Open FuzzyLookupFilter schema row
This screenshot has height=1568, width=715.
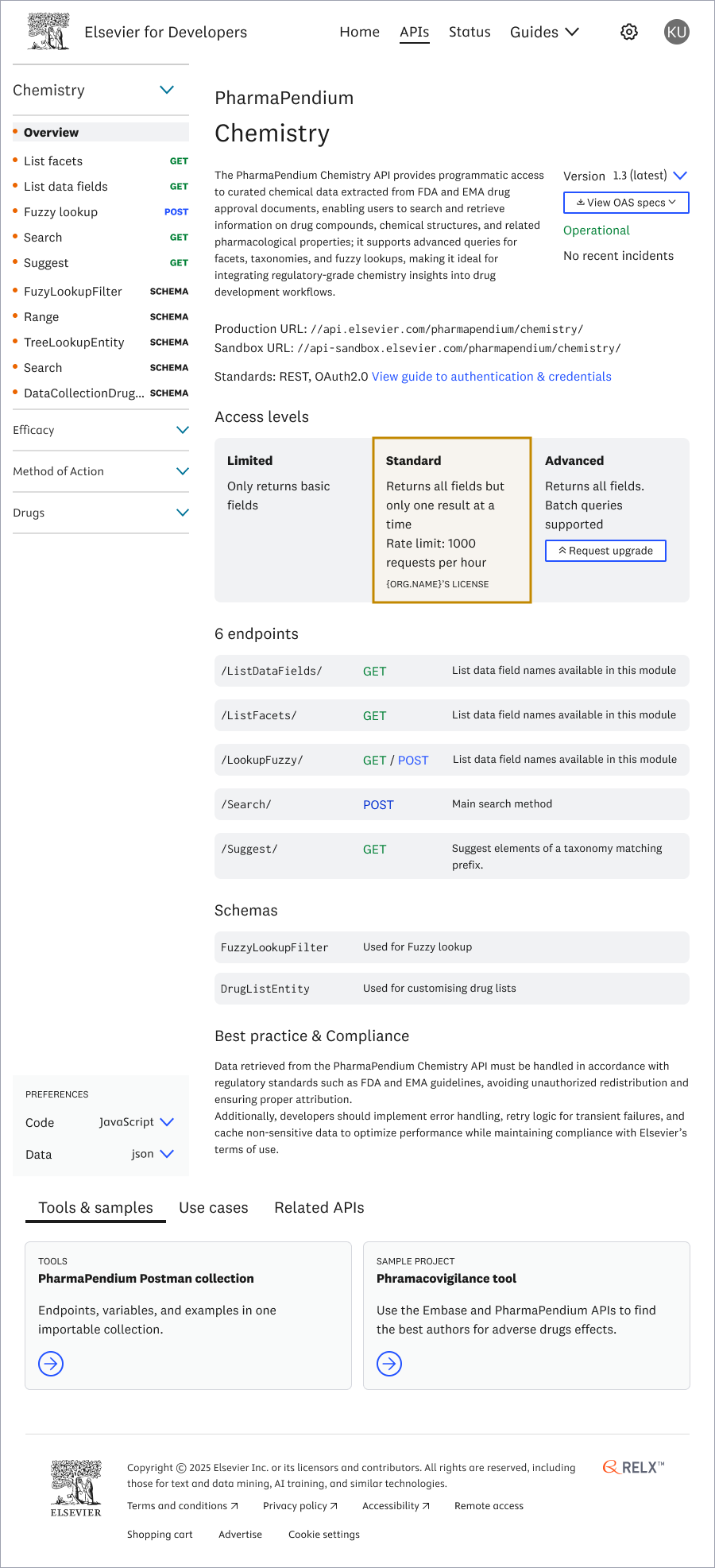click(452, 947)
